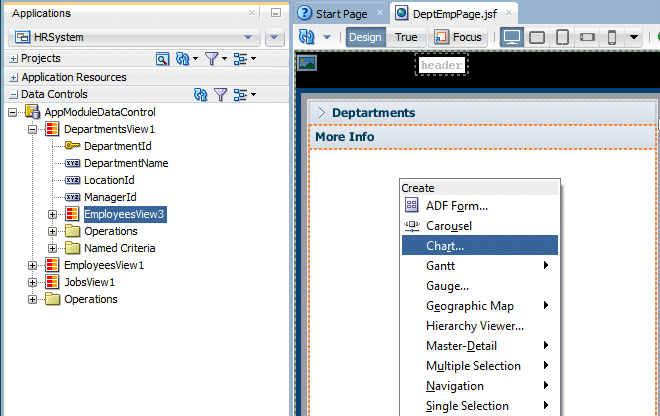
Task: Select the portrait phone preview icon
Action: 612,37
